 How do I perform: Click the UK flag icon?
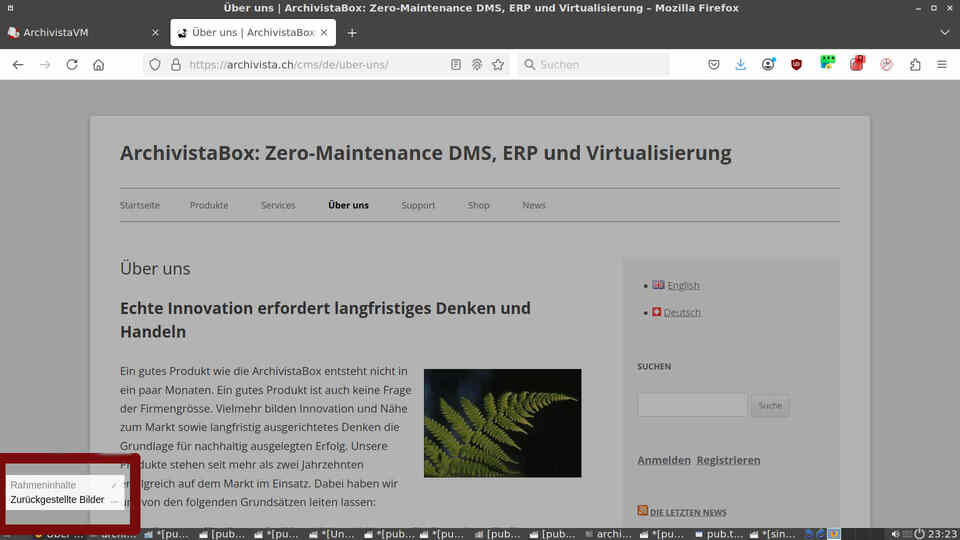point(658,285)
